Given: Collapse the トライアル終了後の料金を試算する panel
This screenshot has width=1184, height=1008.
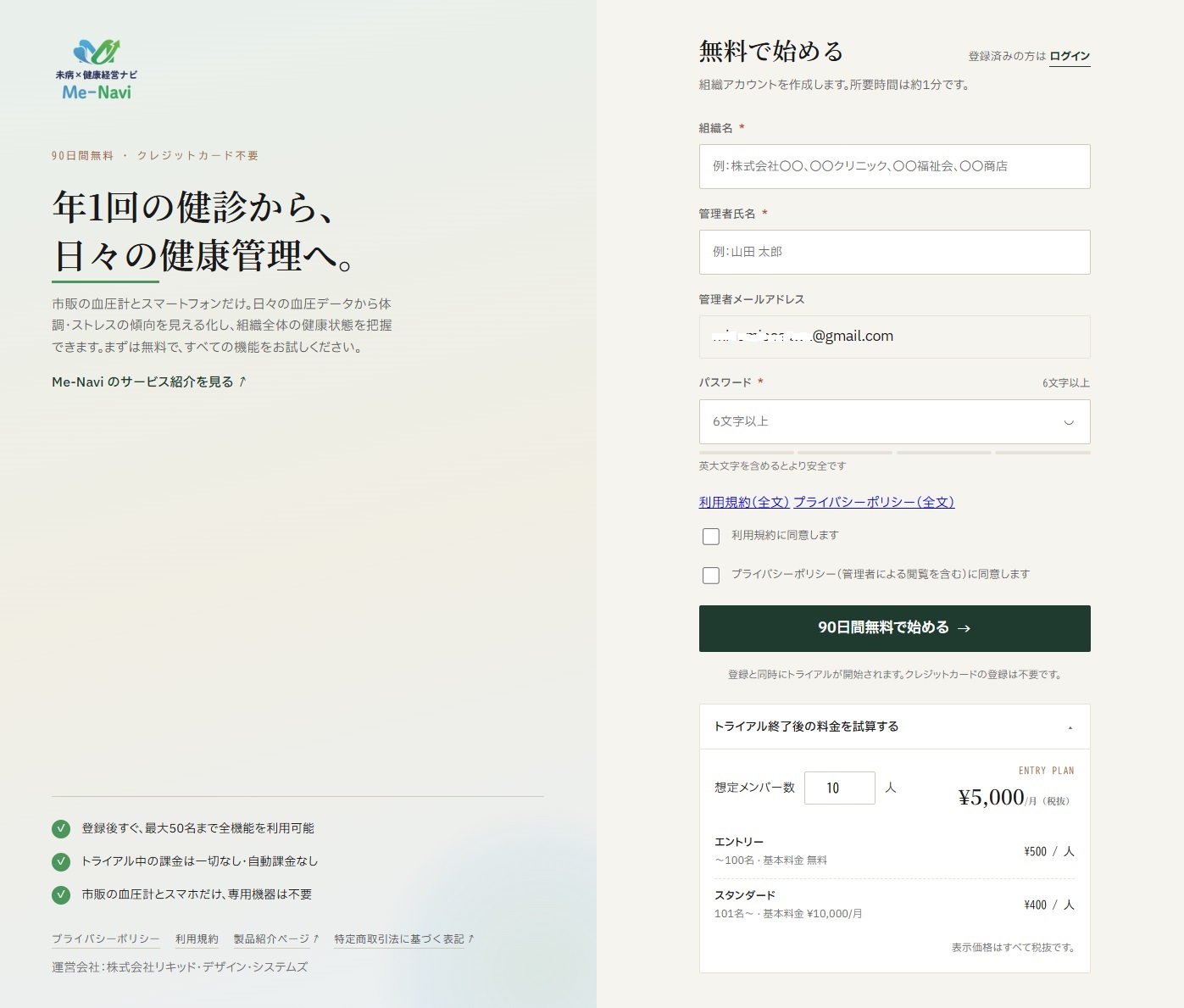Looking at the screenshot, I should (894, 727).
